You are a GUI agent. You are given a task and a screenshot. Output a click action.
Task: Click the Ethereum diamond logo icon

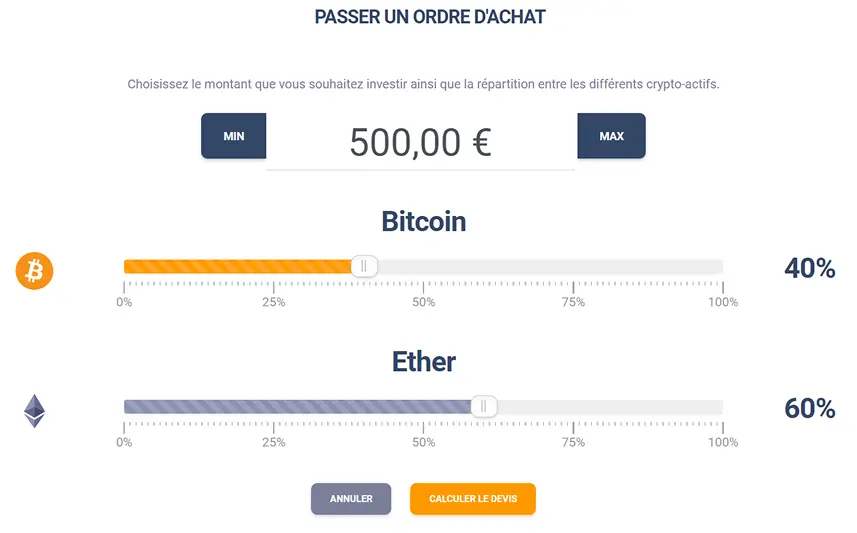pyautogui.click(x=35, y=410)
